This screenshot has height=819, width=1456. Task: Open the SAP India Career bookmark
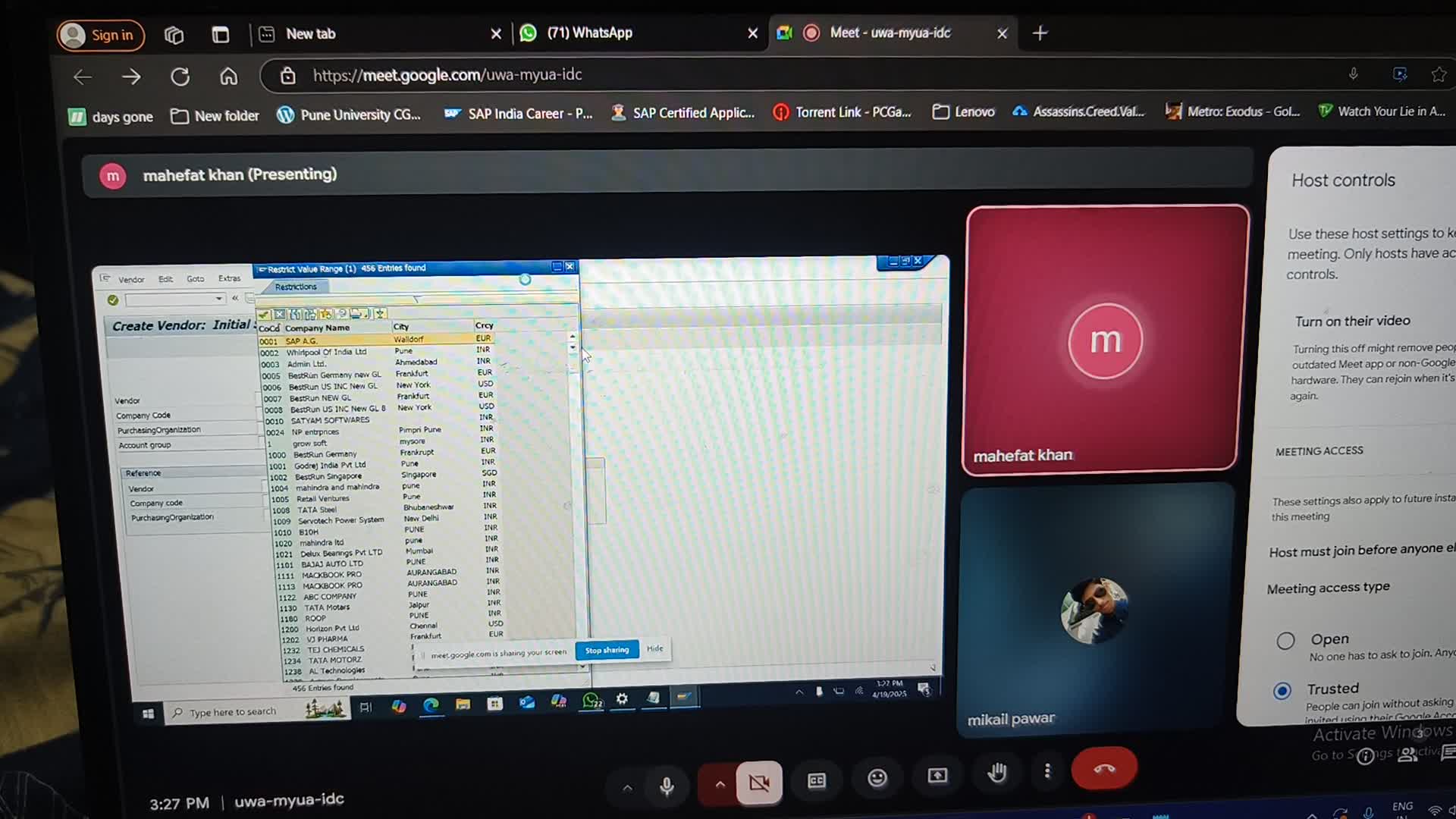518,114
